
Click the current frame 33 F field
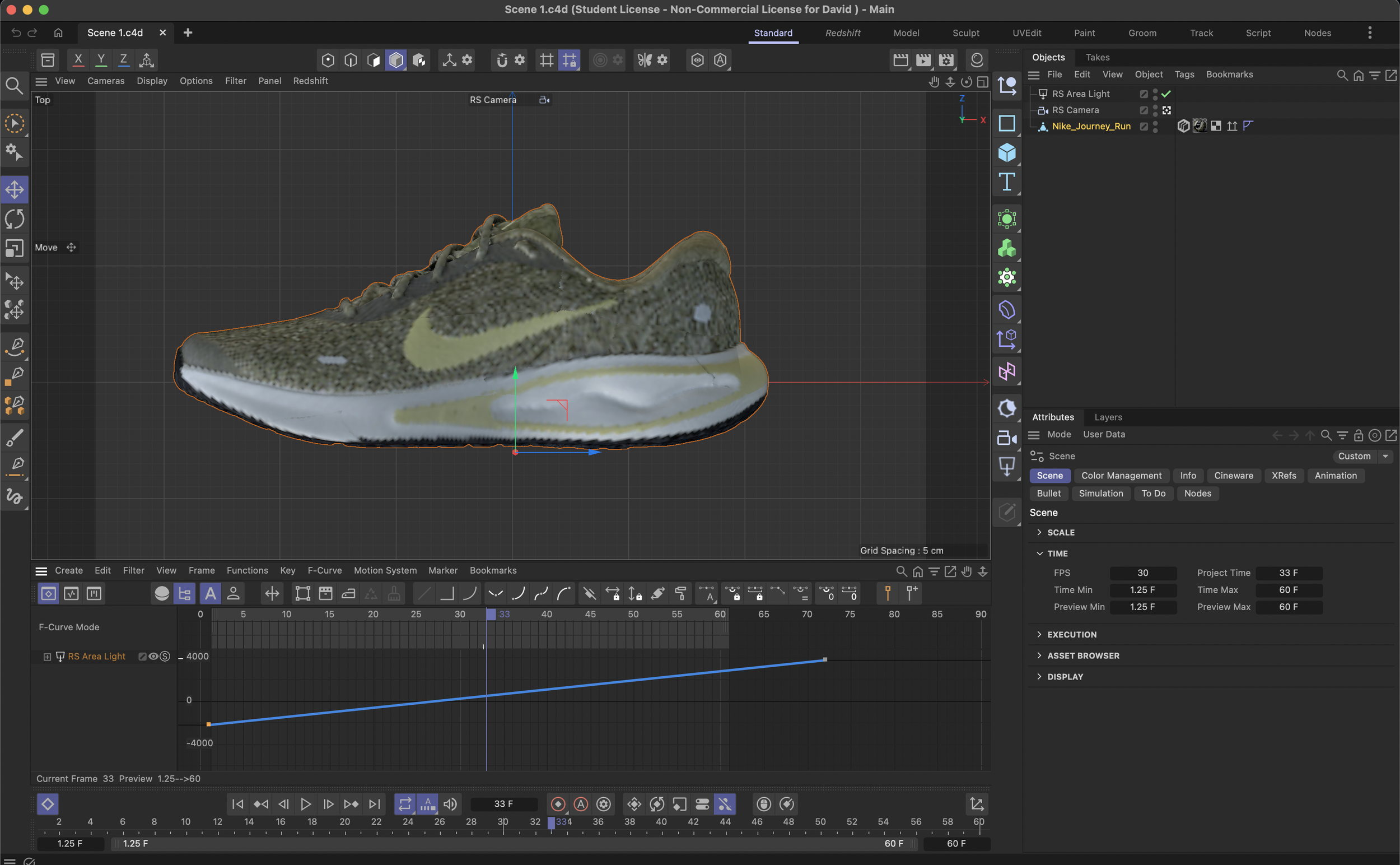tap(503, 804)
